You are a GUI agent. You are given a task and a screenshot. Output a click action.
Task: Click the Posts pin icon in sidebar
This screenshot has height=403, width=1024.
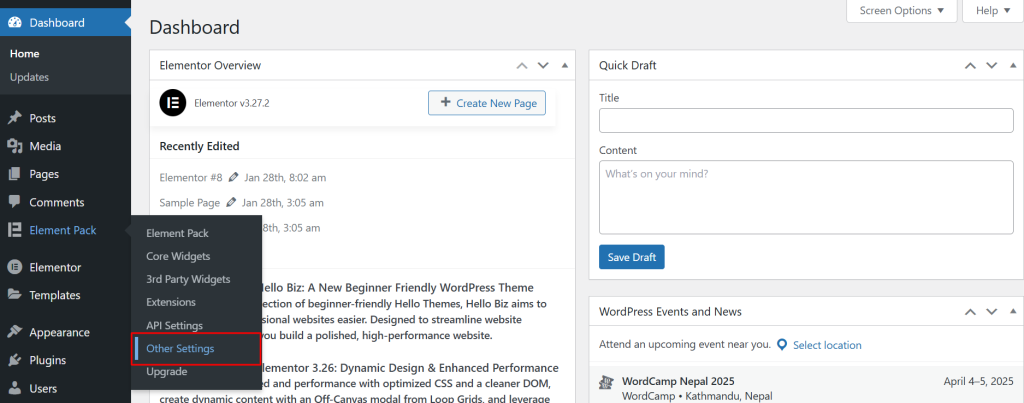15,118
